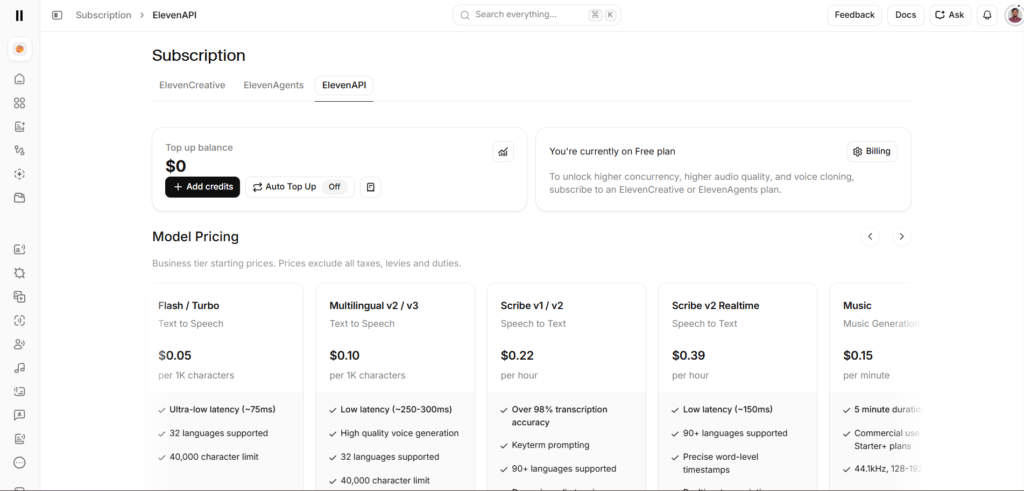Switch to the ElevenCreative tab

192,85
